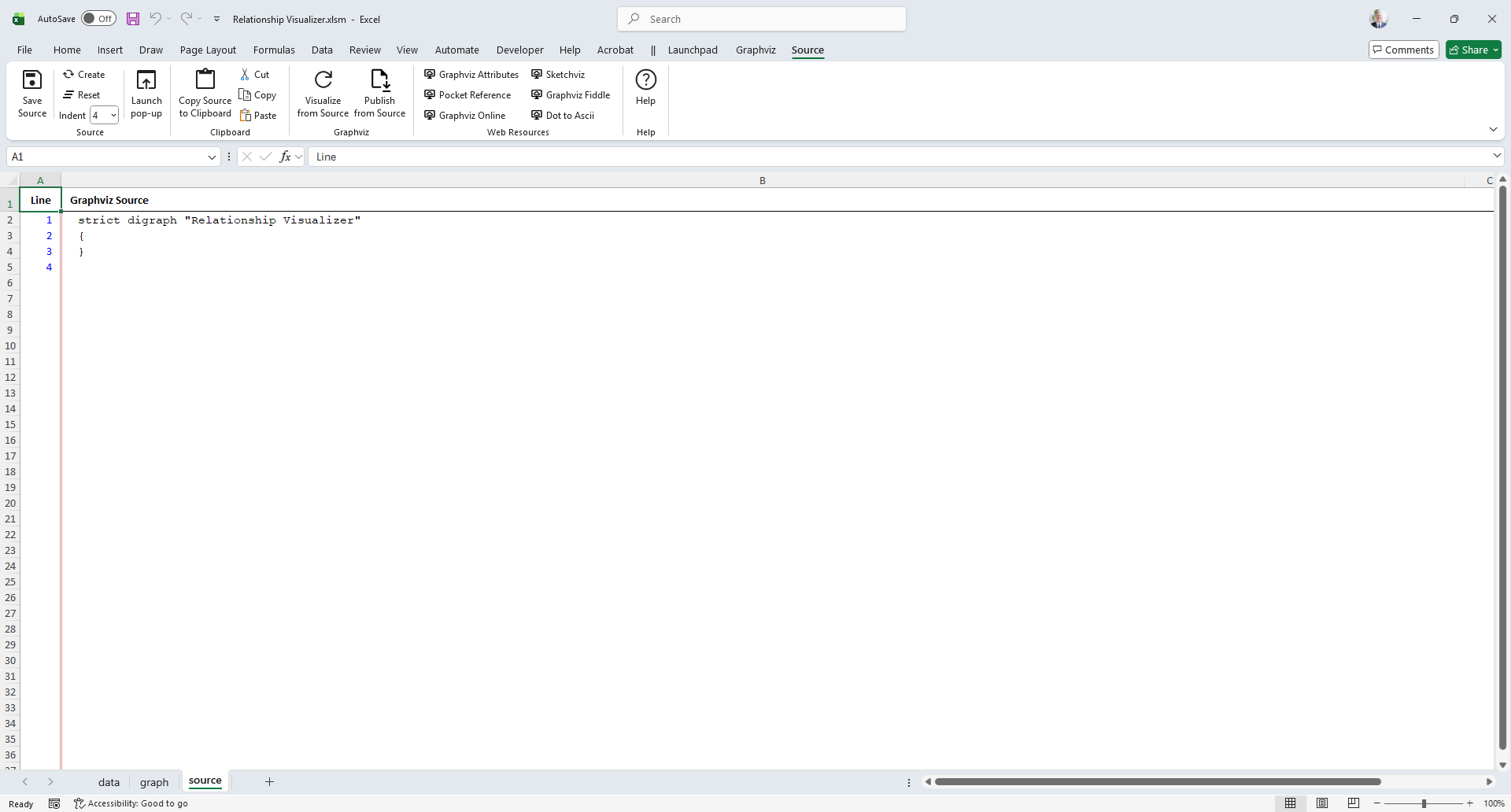
Task: Click Publish from Source icon
Action: tap(380, 80)
